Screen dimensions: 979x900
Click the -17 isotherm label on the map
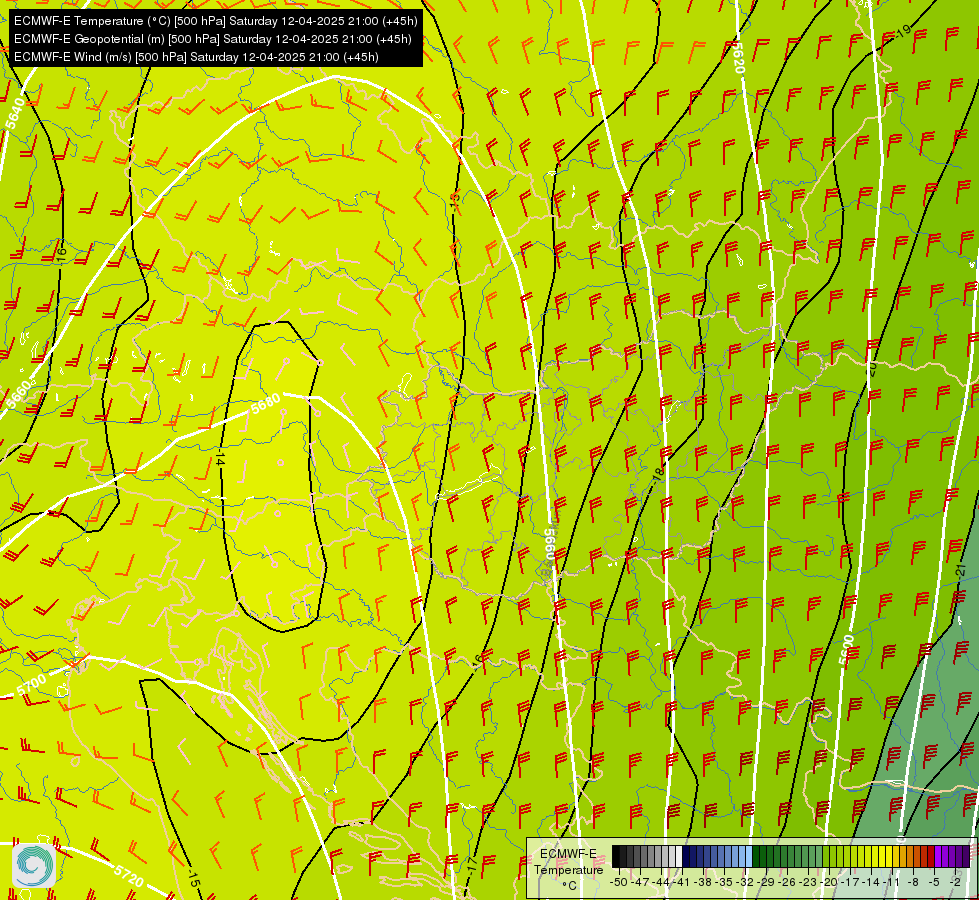click(x=473, y=866)
